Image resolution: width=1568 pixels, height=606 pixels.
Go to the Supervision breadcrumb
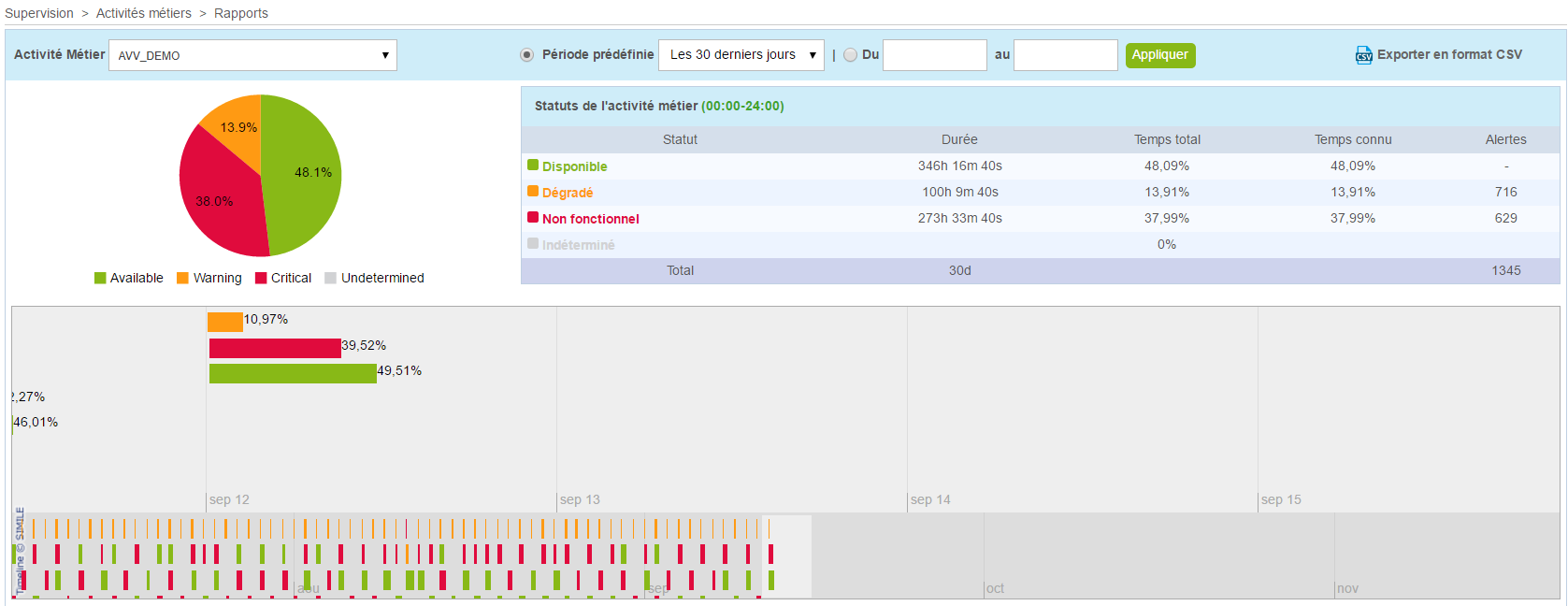(x=39, y=13)
